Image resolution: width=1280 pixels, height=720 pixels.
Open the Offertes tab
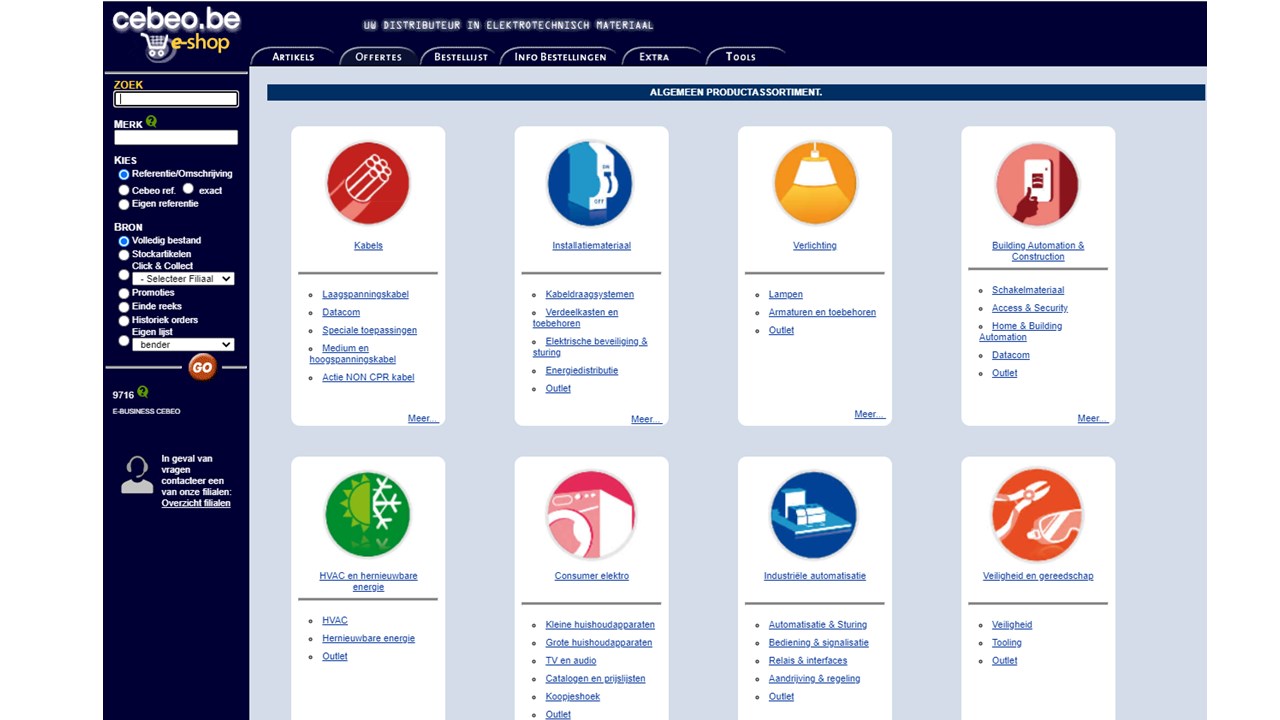tap(379, 57)
